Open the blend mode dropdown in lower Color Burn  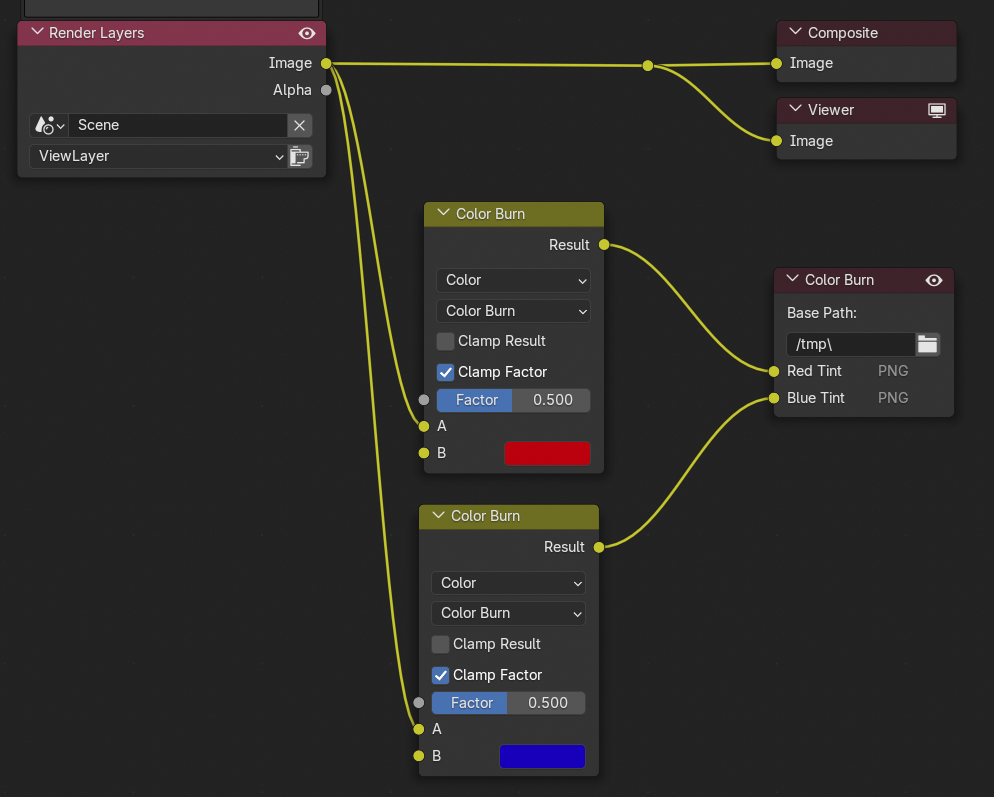click(508, 613)
